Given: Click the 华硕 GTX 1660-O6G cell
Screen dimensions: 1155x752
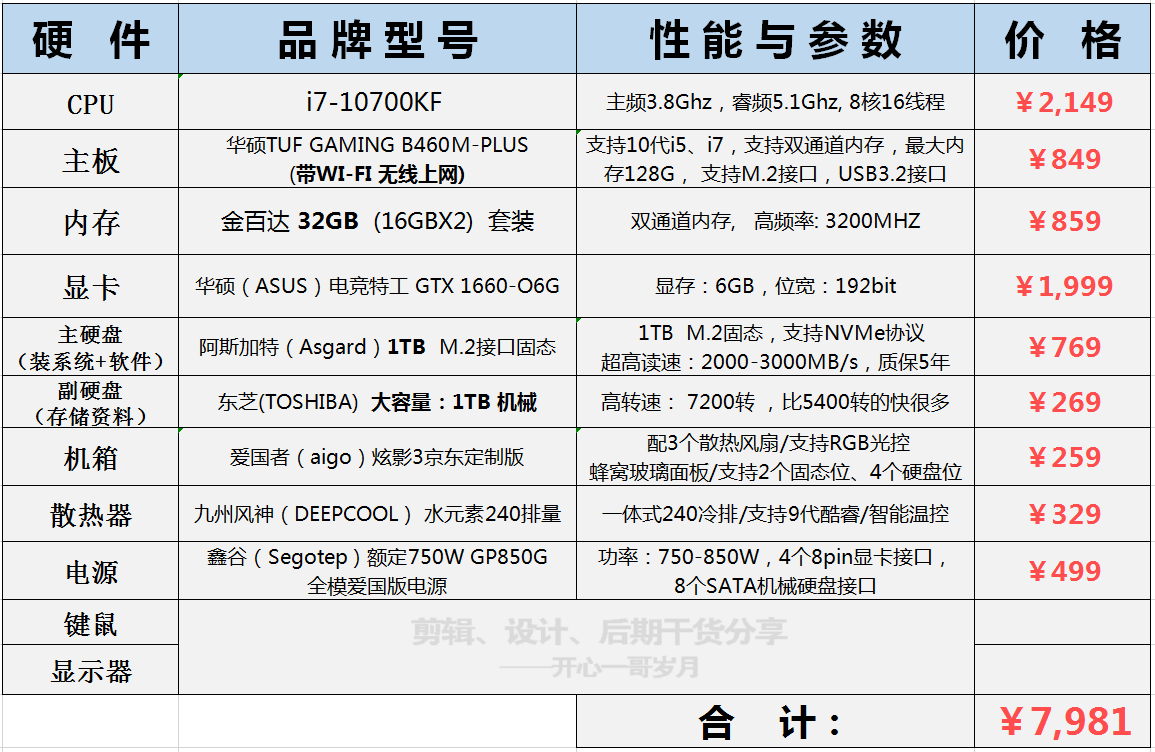Looking at the screenshot, I should pyautogui.click(x=377, y=286).
